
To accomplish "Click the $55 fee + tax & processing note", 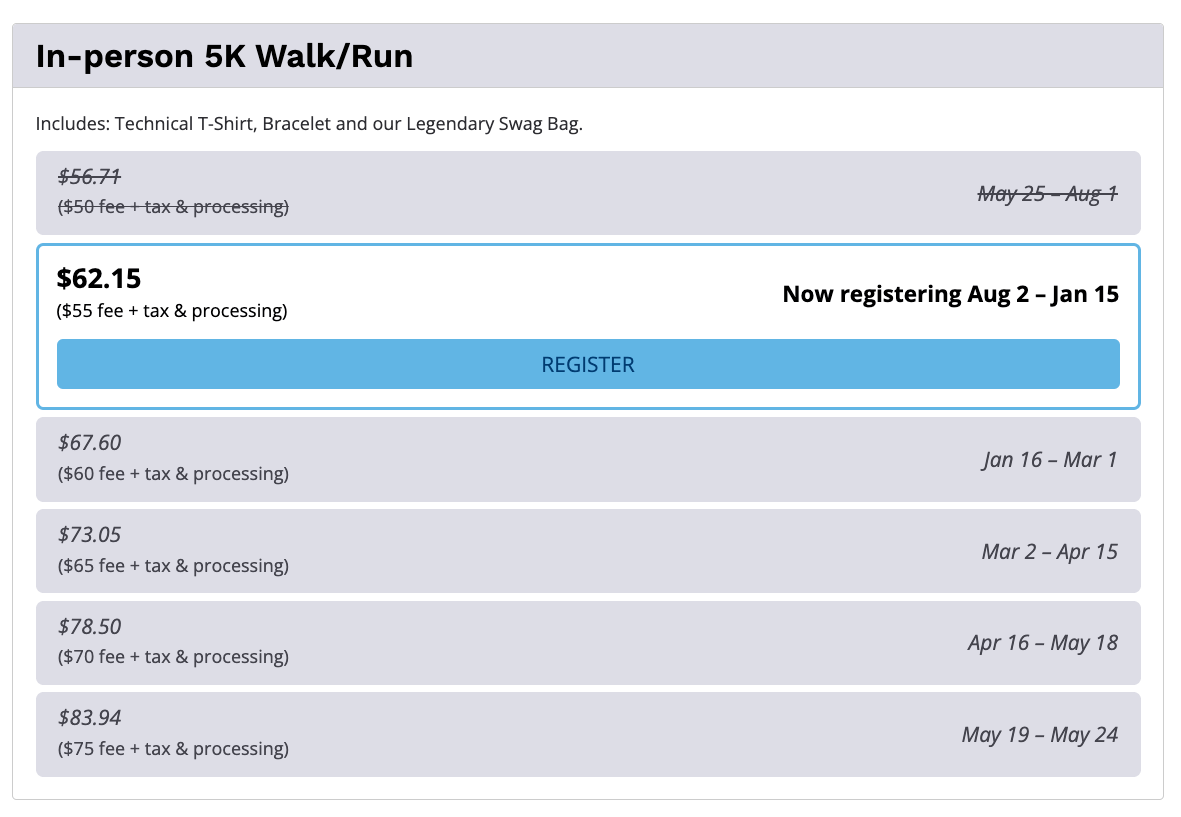I will click(x=172, y=311).
